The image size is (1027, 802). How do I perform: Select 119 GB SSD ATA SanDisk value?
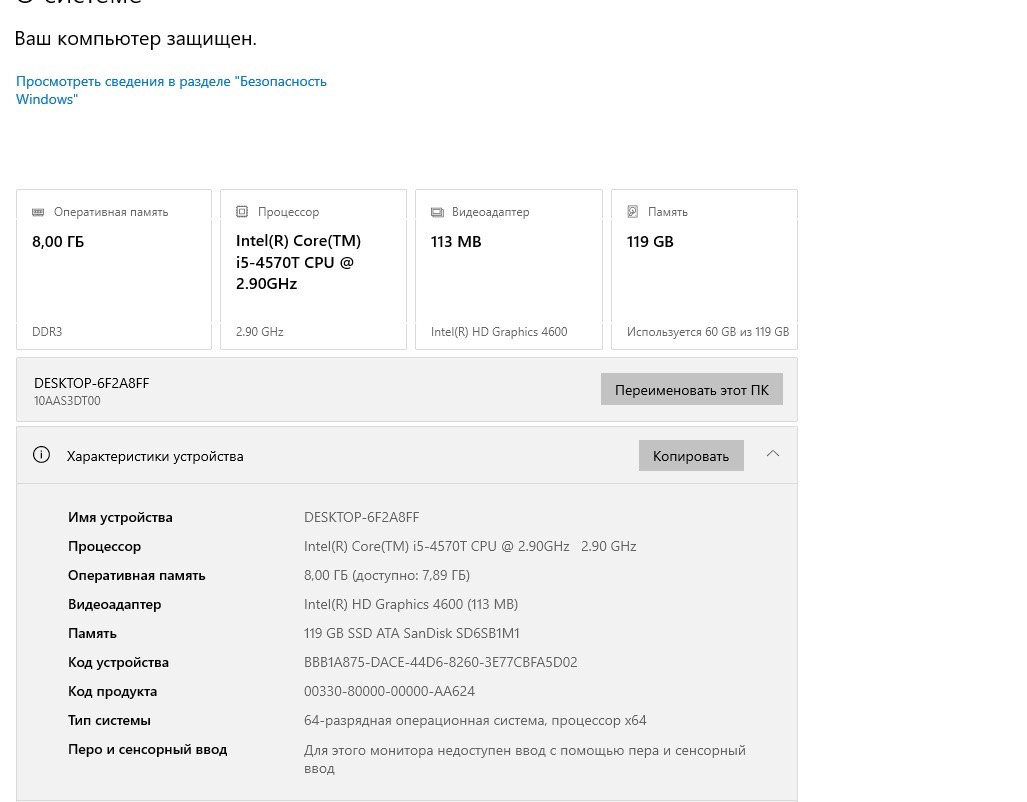point(411,634)
